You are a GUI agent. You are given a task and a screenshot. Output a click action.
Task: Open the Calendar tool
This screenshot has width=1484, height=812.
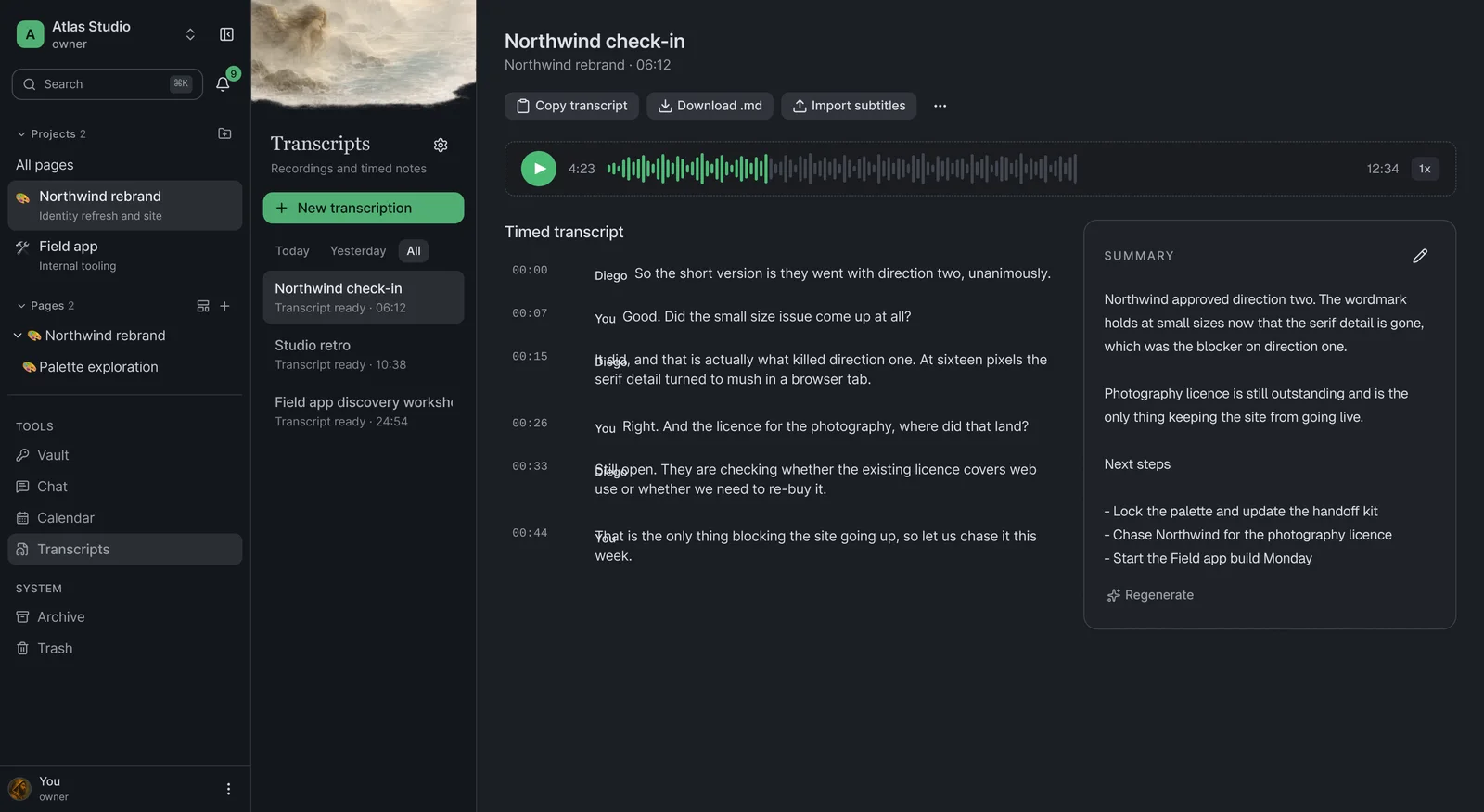coord(125,518)
